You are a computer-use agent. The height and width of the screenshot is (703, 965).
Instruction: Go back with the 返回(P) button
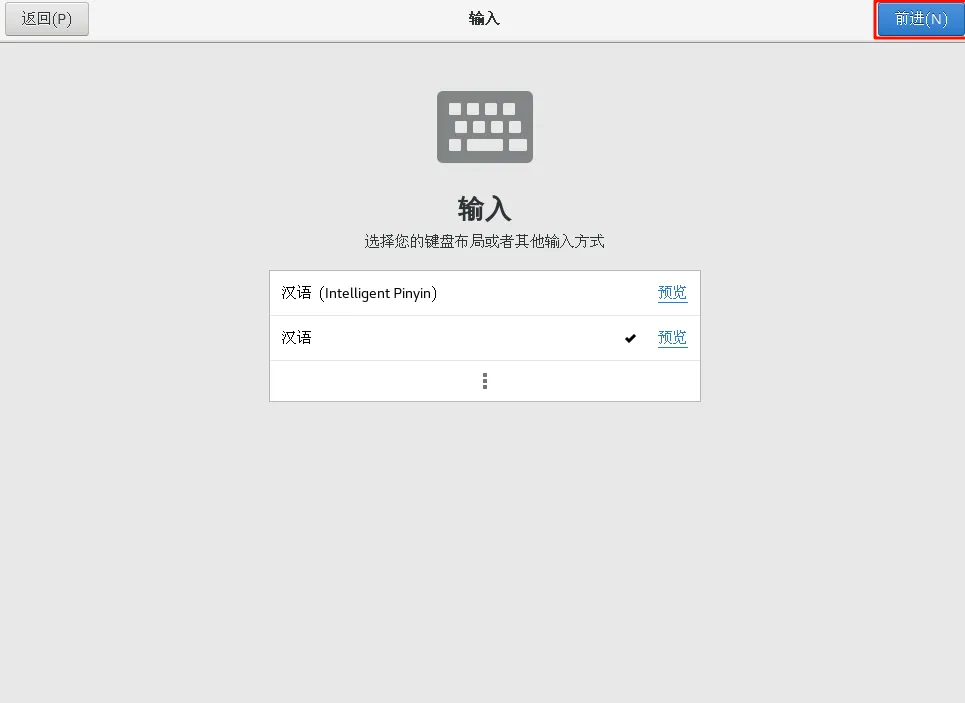pyautogui.click(x=47, y=19)
